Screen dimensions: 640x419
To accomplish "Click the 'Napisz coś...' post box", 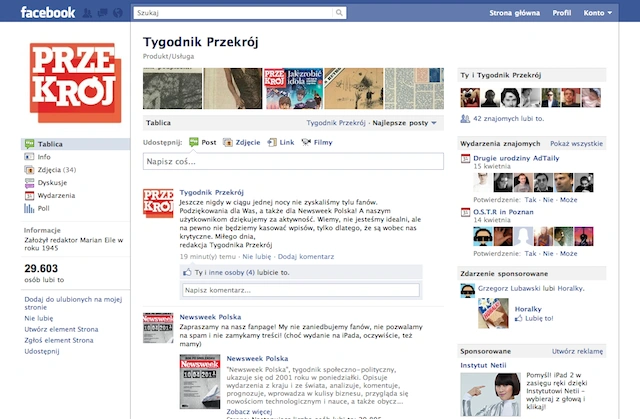I will coord(293,161).
